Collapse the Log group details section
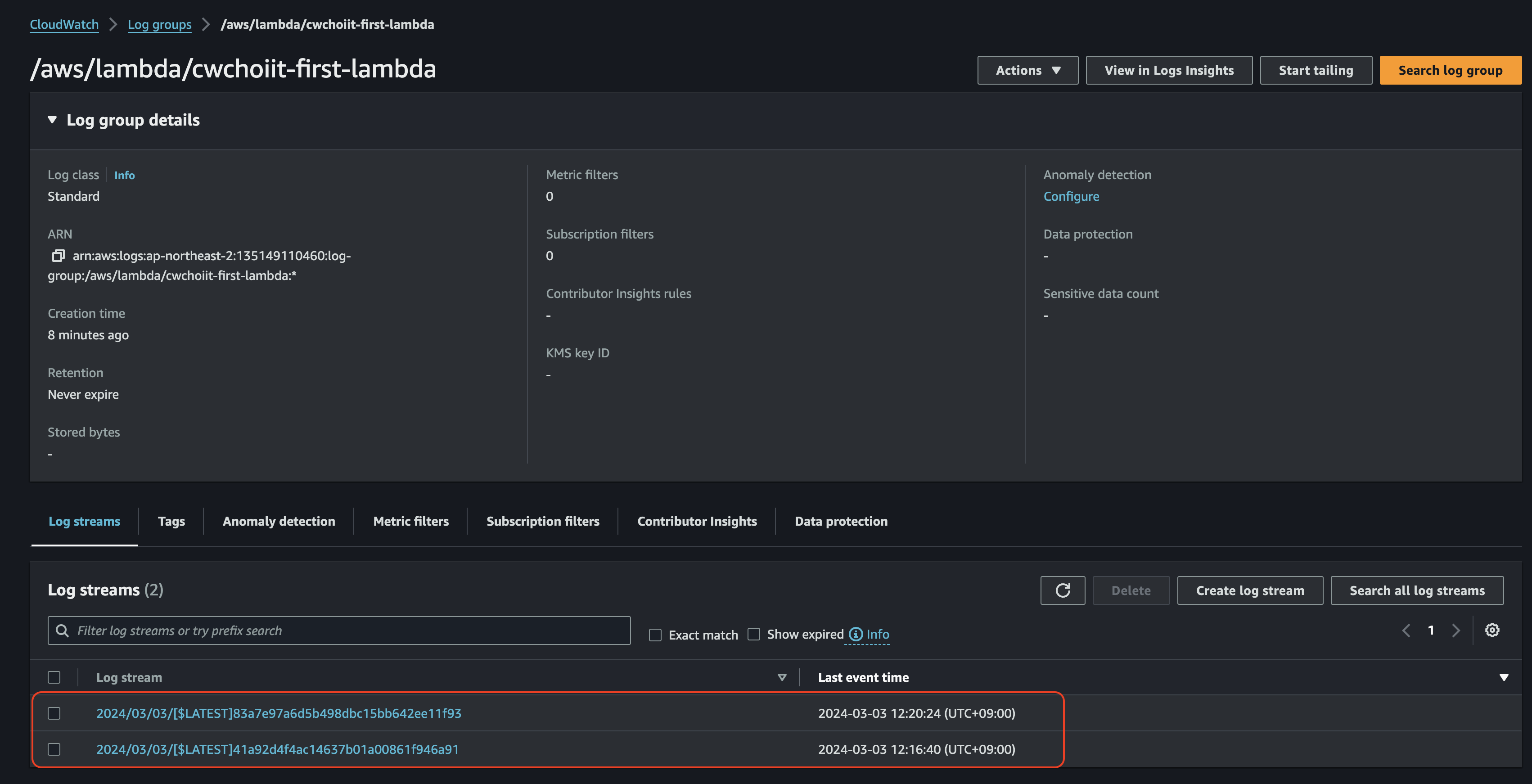1532x784 pixels. pos(52,120)
